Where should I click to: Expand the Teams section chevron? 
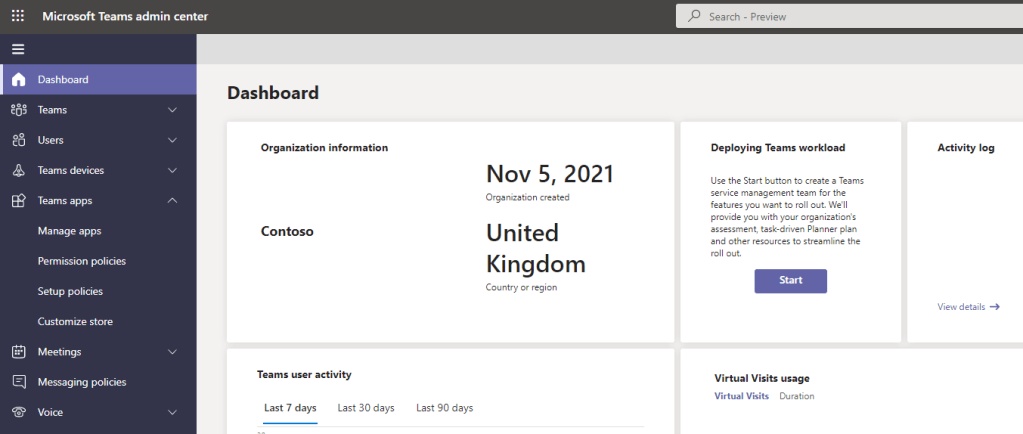click(x=172, y=110)
